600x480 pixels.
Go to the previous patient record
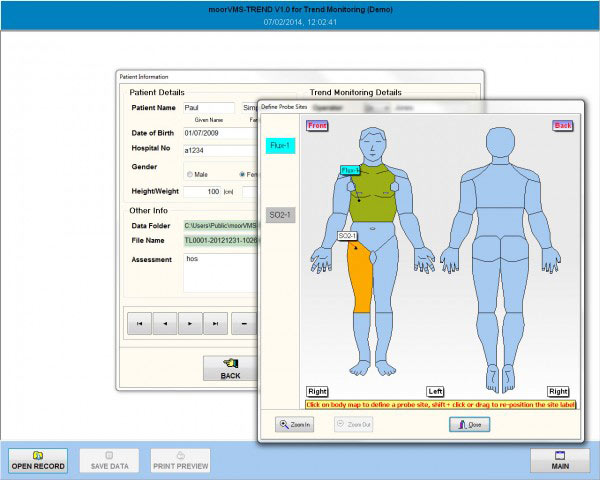(x=164, y=323)
